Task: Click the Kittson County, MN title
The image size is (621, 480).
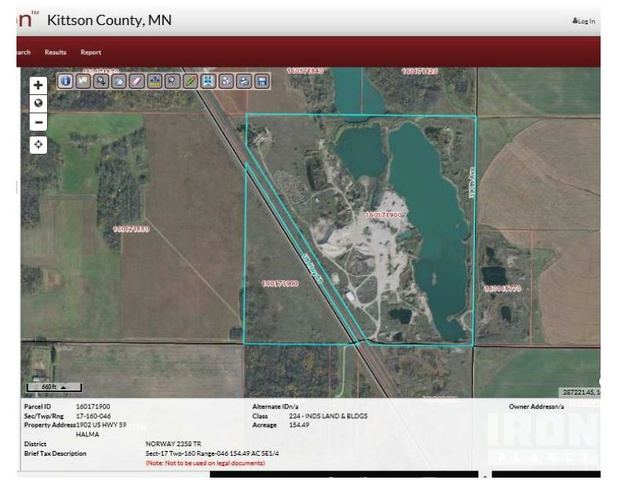Action: pyautogui.click(x=109, y=20)
